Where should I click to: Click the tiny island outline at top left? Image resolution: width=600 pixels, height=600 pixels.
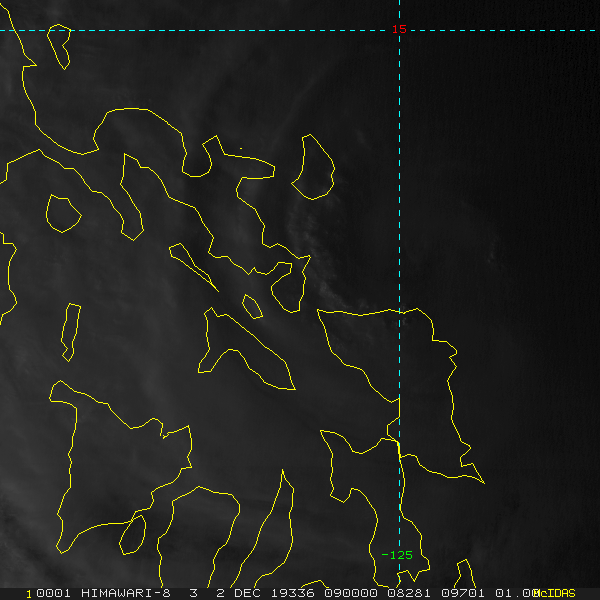coord(60,45)
